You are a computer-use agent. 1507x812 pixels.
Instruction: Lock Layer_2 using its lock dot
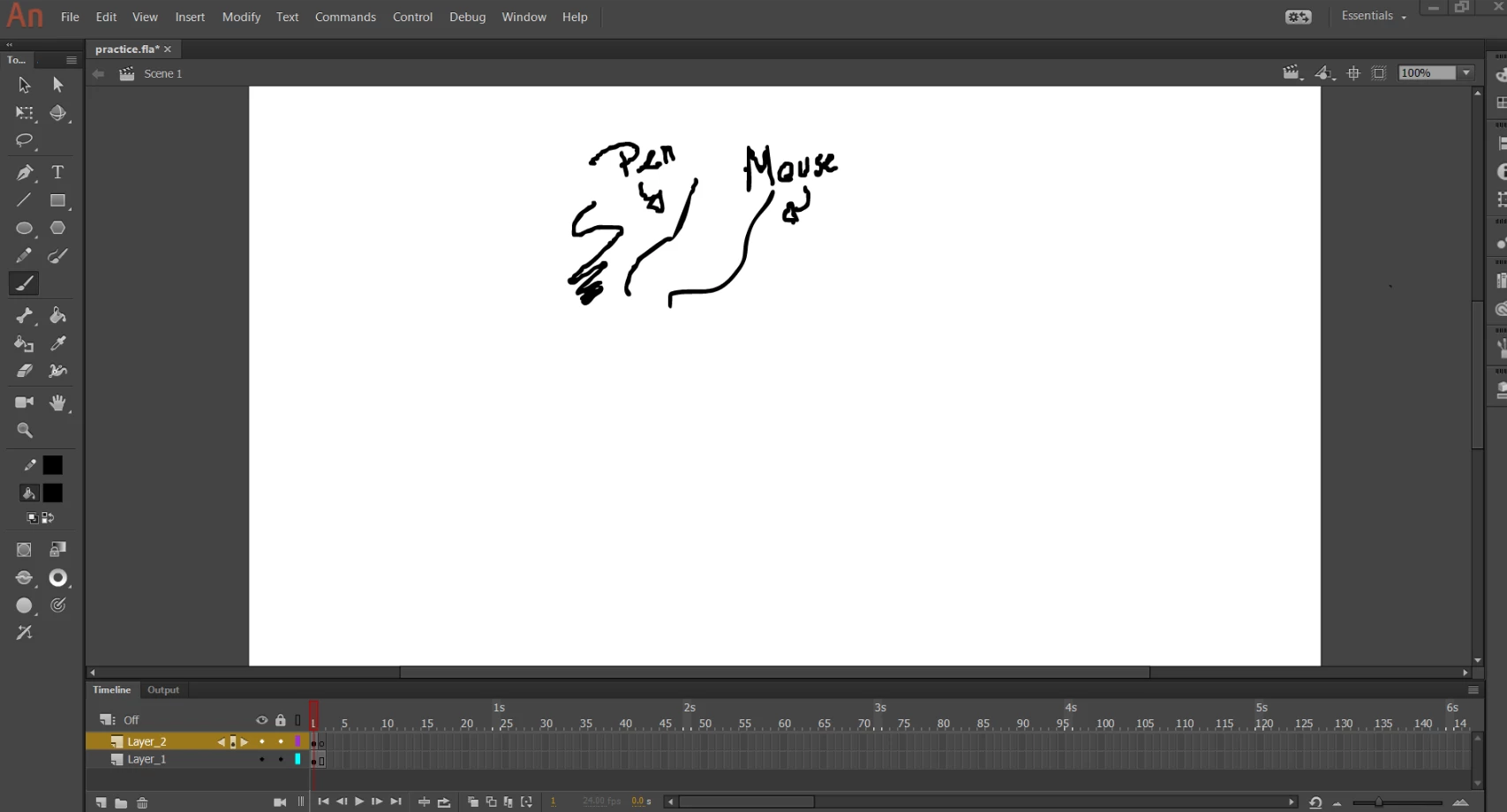281,741
